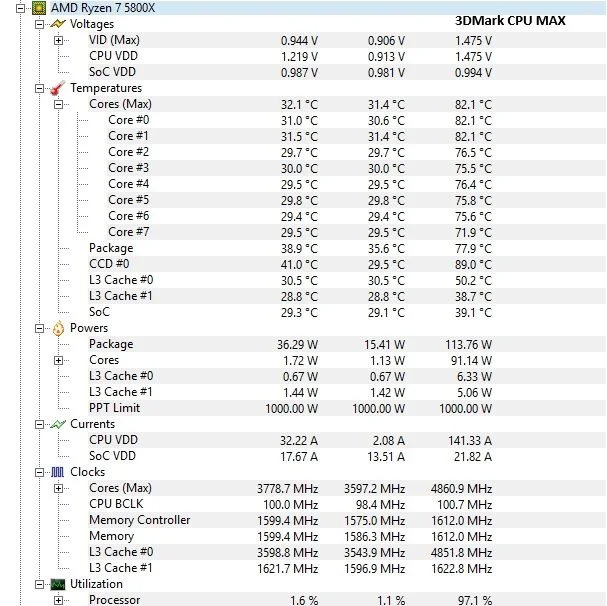This screenshot has height=606, width=607.
Task: Select the Package power row
Action: pyautogui.click(x=347, y=344)
